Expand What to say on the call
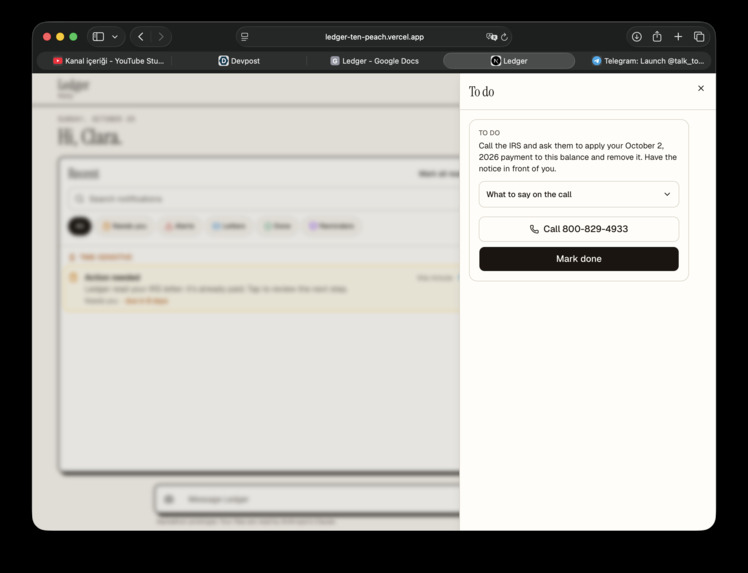 (578, 194)
